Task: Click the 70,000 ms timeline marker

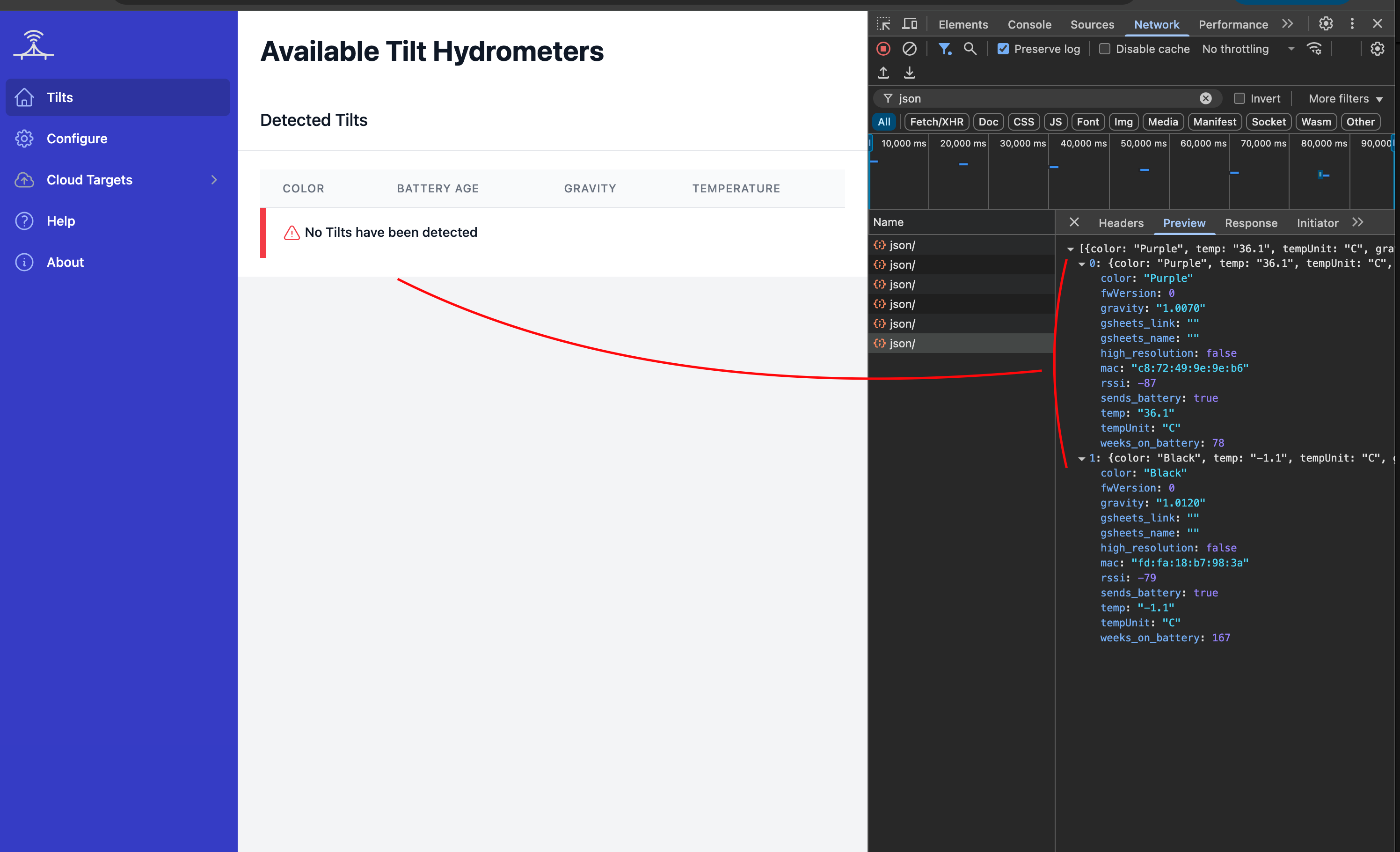Action: tap(1263, 143)
